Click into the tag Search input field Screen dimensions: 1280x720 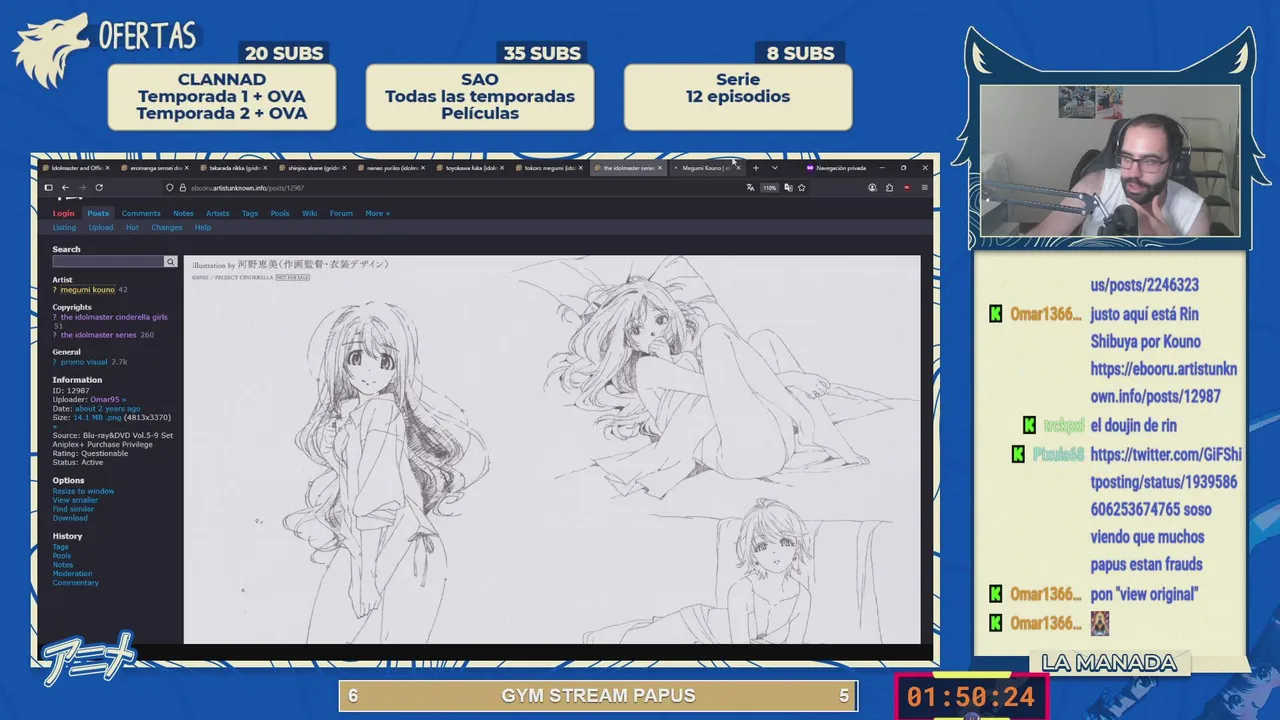tap(108, 261)
